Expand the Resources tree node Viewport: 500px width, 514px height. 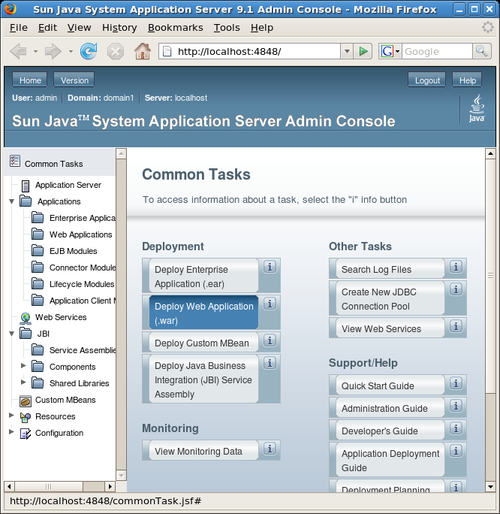pyautogui.click(x=11, y=415)
